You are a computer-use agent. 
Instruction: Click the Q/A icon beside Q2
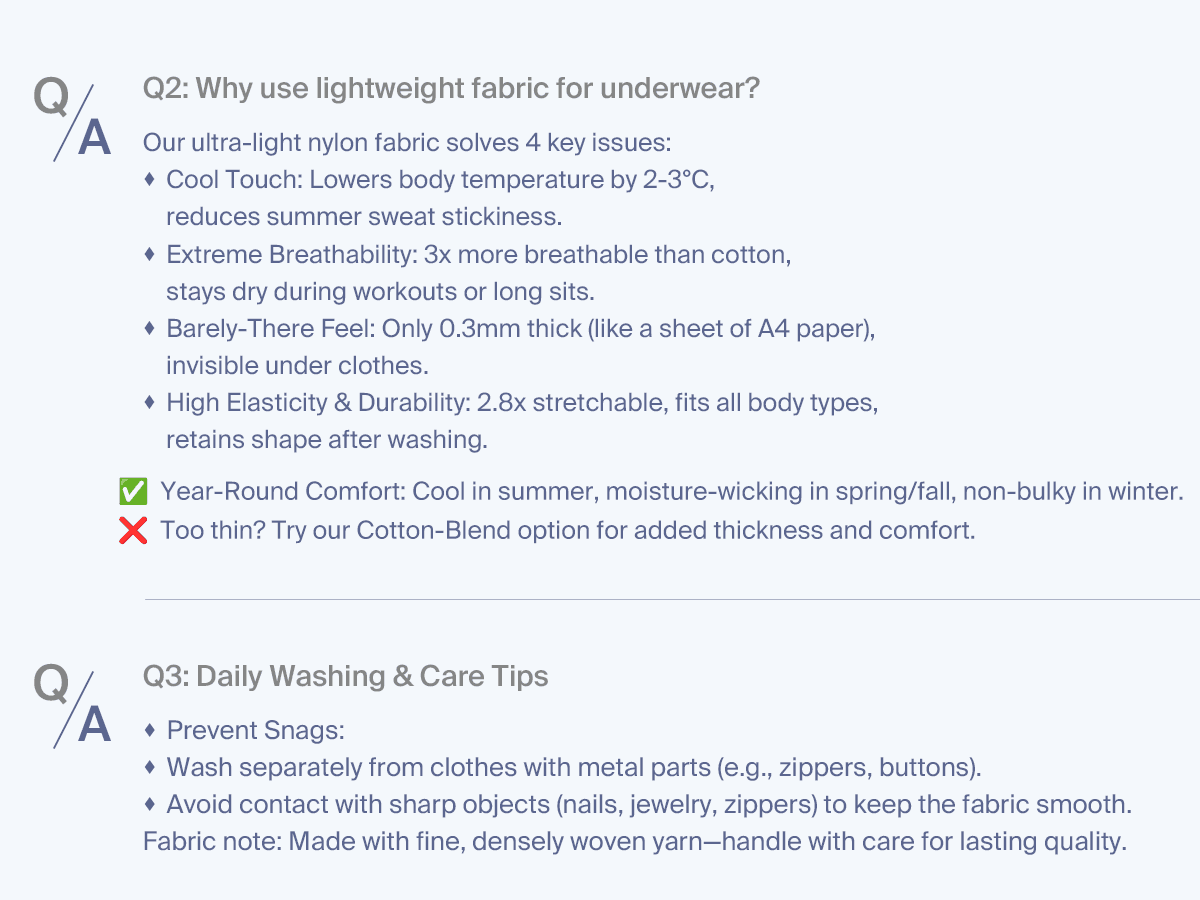point(72,118)
